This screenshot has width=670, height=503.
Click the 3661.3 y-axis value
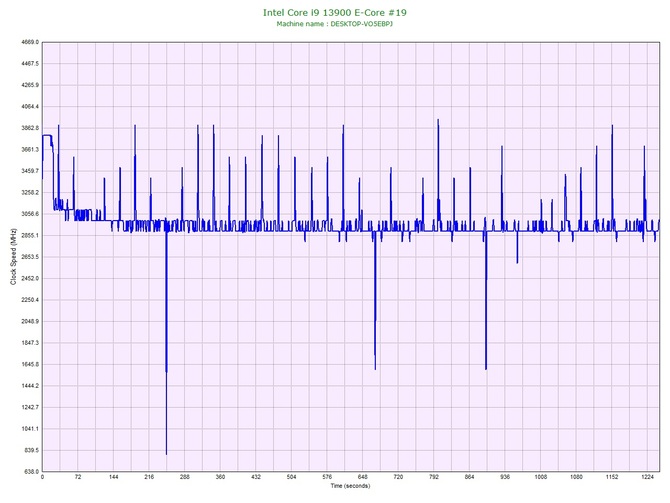30,150
